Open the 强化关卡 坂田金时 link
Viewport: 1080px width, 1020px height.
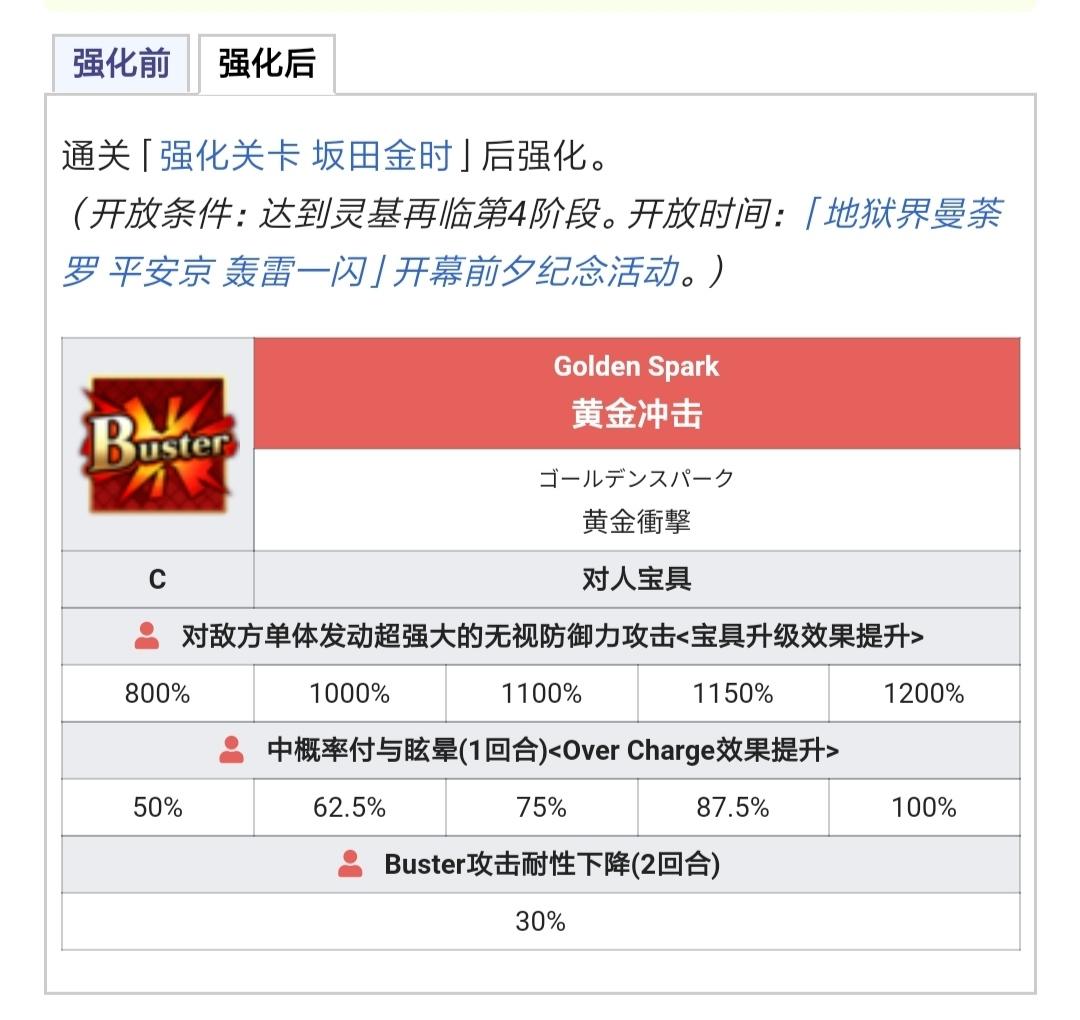pyautogui.click(x=306, y=156)
